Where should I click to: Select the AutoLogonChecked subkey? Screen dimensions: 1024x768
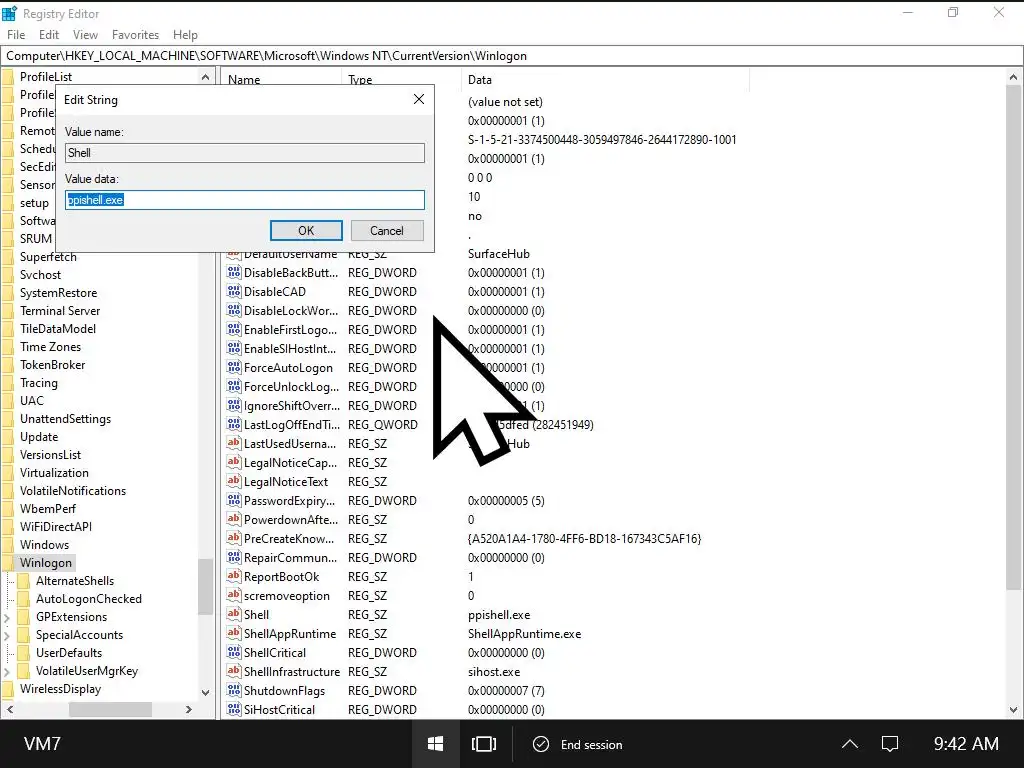(89, 598)
